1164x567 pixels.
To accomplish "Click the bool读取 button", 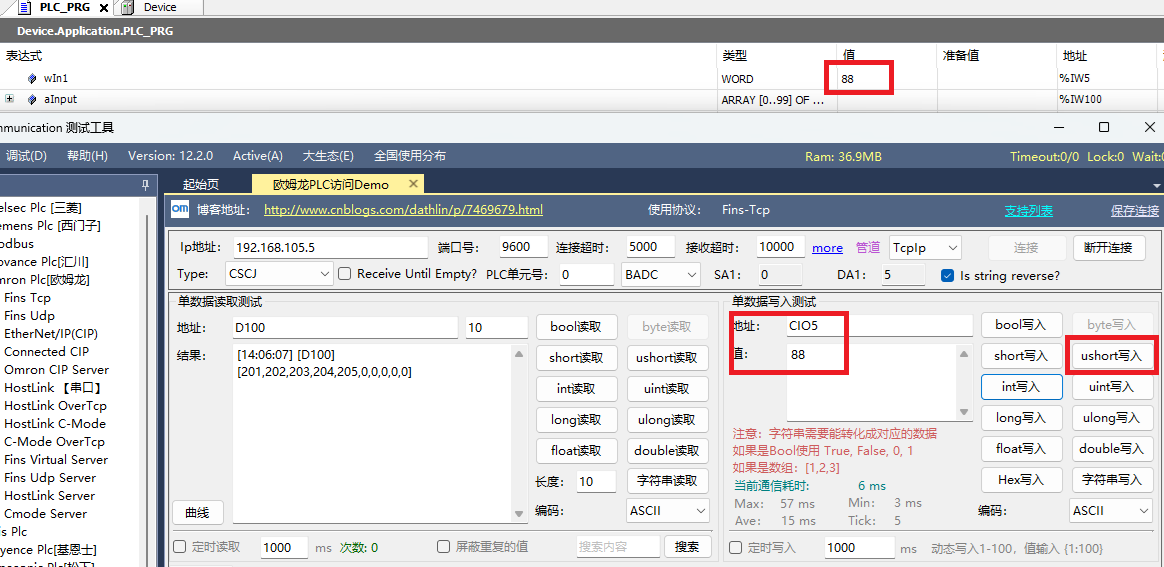I will point(575,326).
